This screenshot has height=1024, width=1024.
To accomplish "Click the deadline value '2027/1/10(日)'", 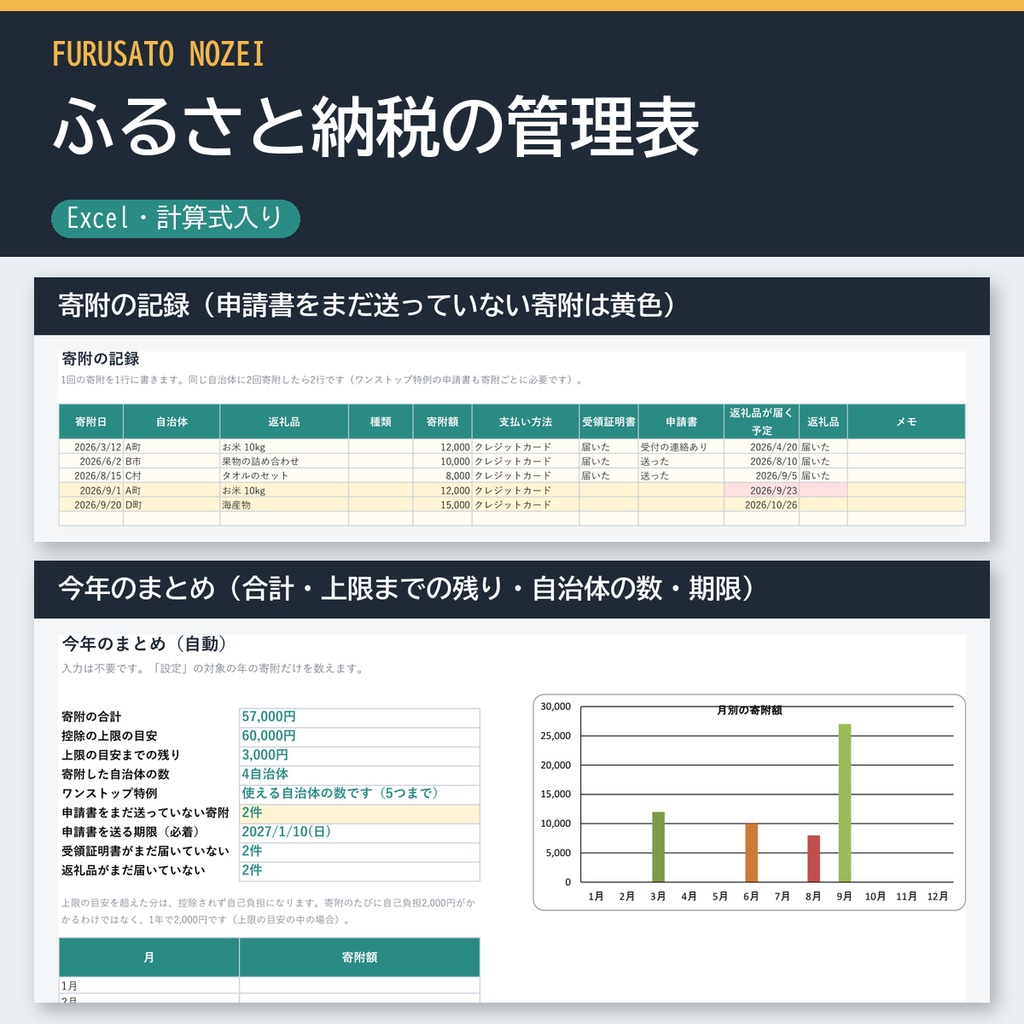I will click(360, 832).
